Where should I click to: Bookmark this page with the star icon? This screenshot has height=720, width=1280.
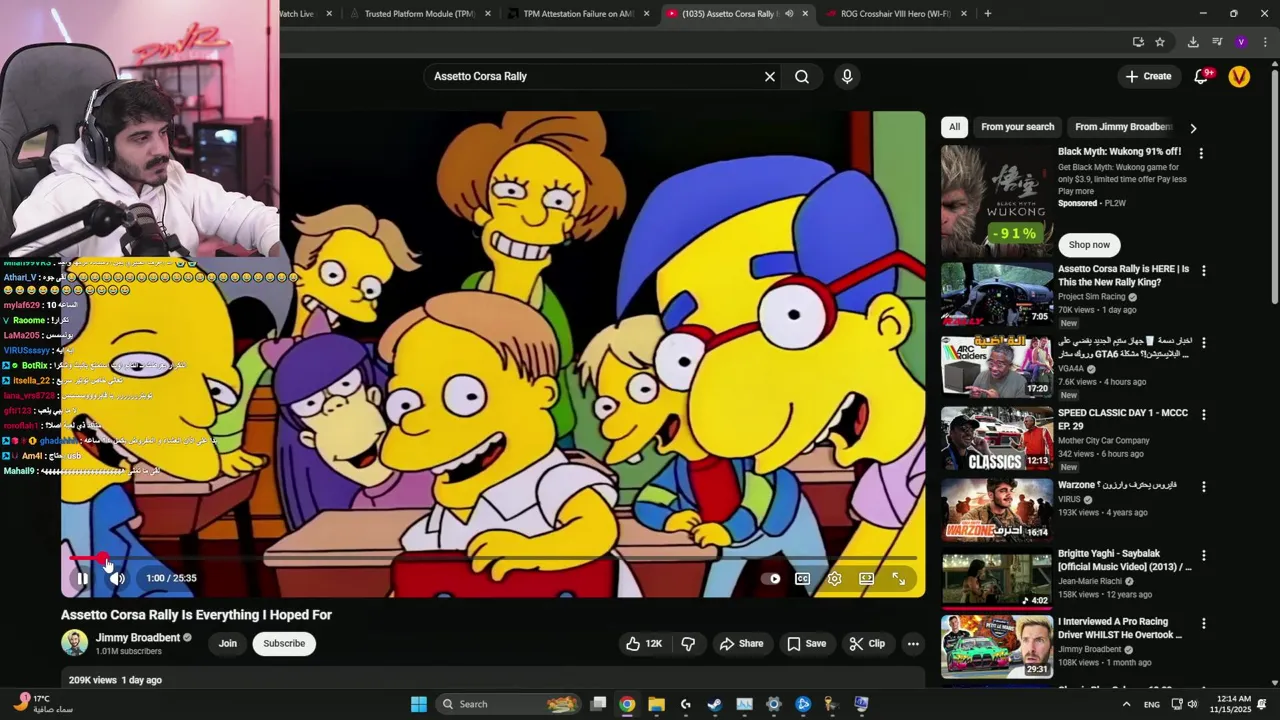point(1160,42)
